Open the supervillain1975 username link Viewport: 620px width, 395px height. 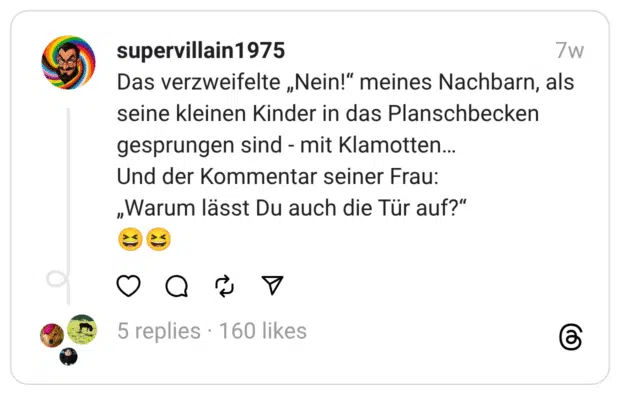pos(201,51)
